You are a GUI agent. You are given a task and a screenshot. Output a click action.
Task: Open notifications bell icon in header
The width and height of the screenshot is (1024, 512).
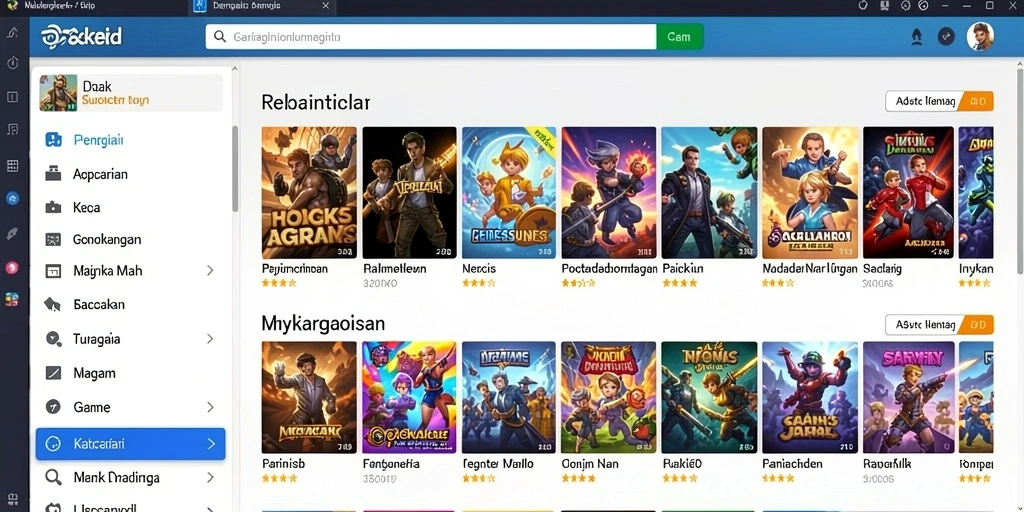(x=916, y=37)
